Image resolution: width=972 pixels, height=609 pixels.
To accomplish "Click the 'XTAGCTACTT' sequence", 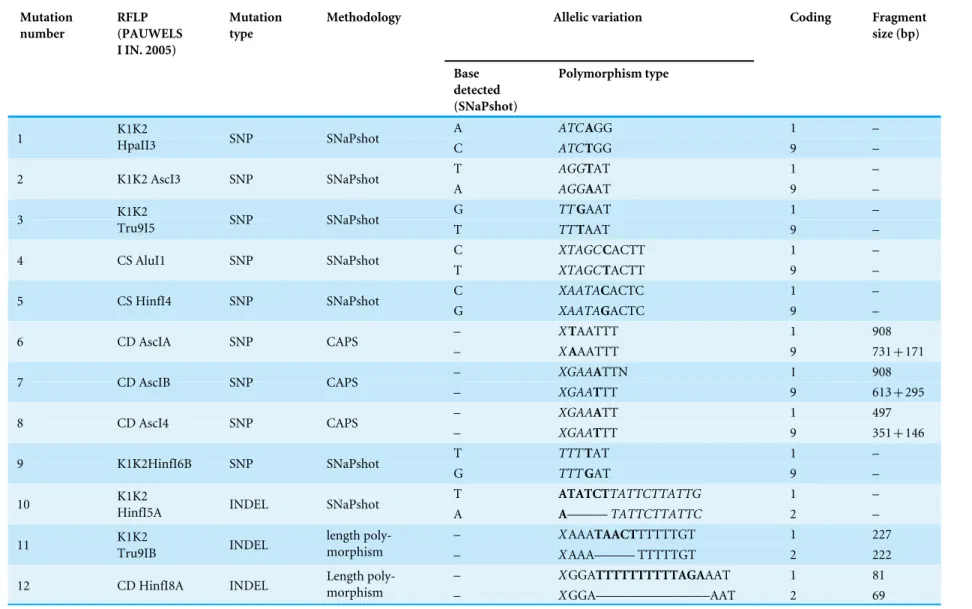I will click(601, 270).
